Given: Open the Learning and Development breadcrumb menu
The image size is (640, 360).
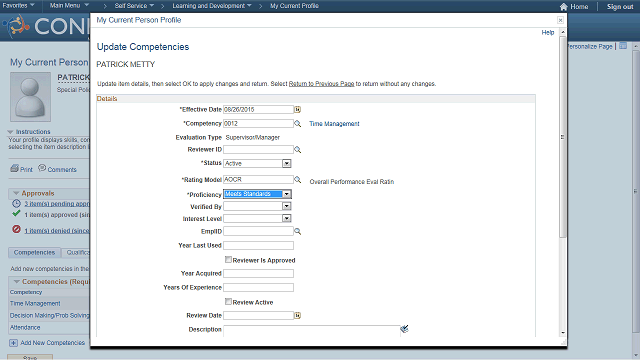Looking at the screenshot, I should click(212, 6).
